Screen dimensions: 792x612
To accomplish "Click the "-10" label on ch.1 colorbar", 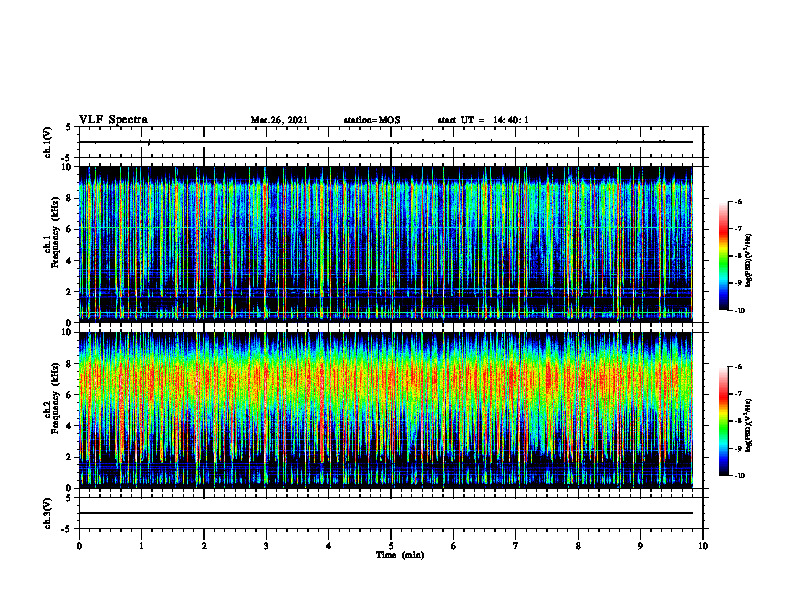I will point(739,311).
